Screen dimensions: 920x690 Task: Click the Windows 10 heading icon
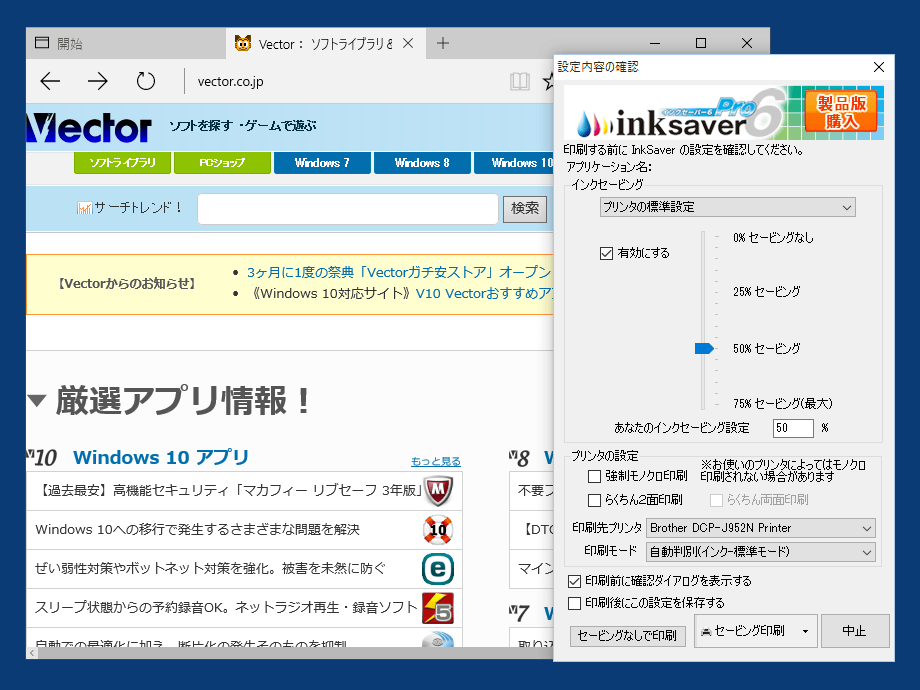[x=42, y=458]
